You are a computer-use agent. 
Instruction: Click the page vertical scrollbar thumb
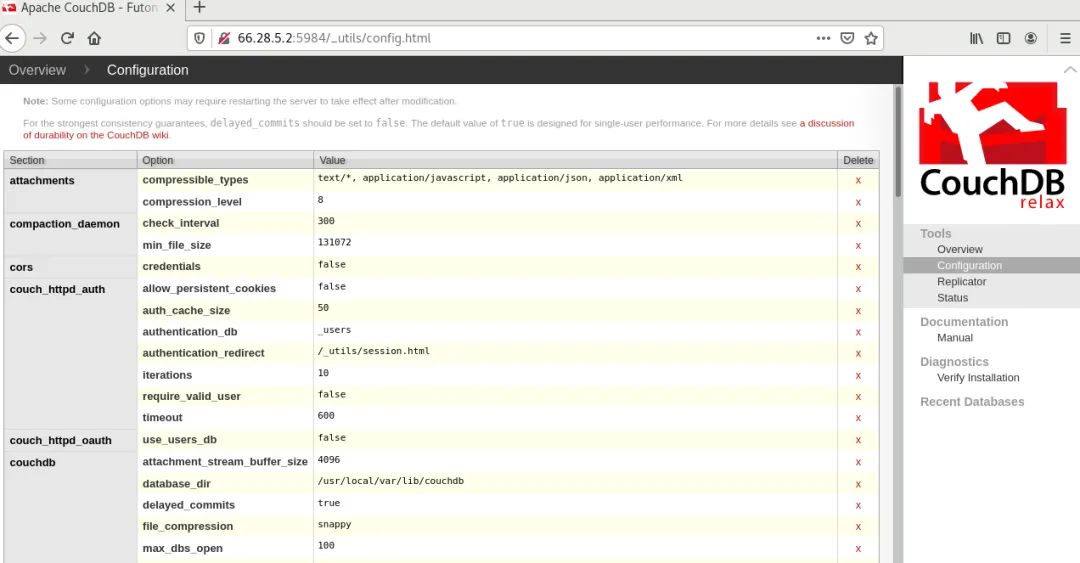pyautogui.click(x=897, y=141)
